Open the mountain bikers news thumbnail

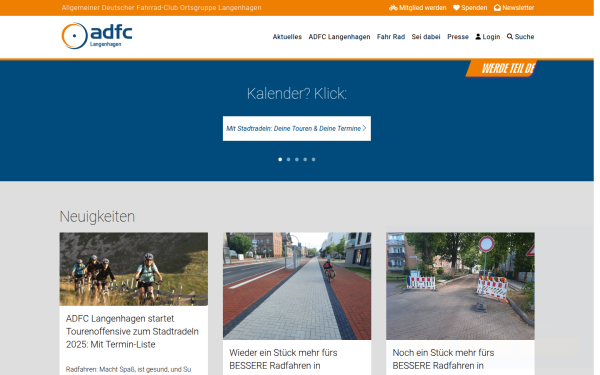point(134,269)
